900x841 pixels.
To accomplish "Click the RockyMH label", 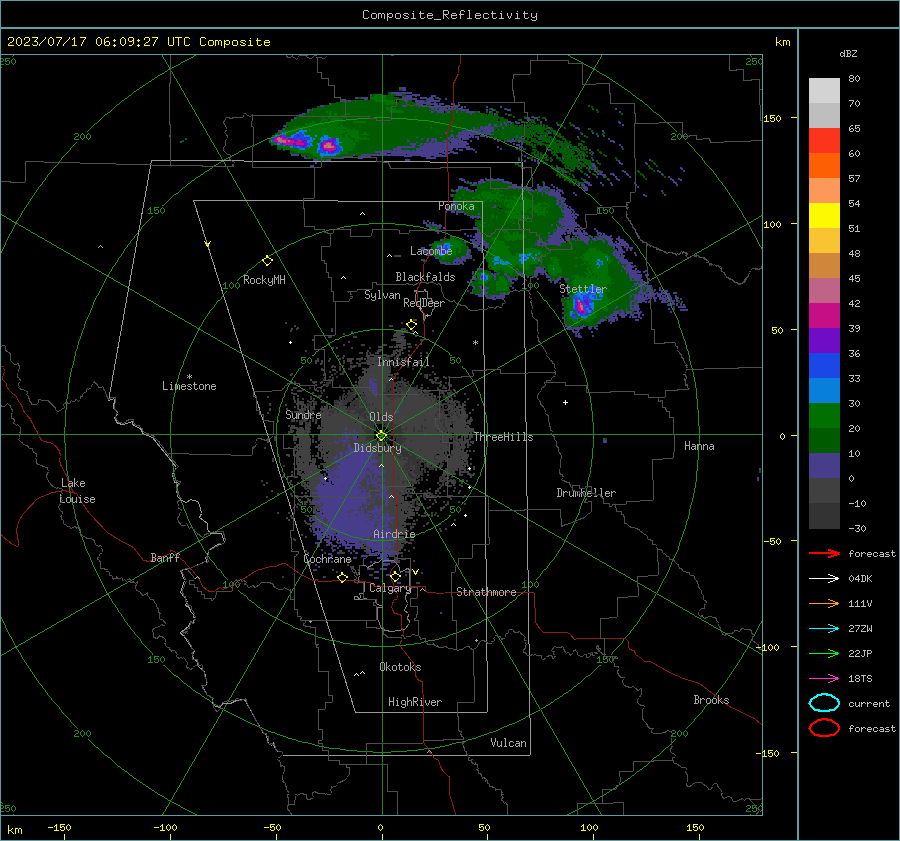I will (x=264, y=280).
